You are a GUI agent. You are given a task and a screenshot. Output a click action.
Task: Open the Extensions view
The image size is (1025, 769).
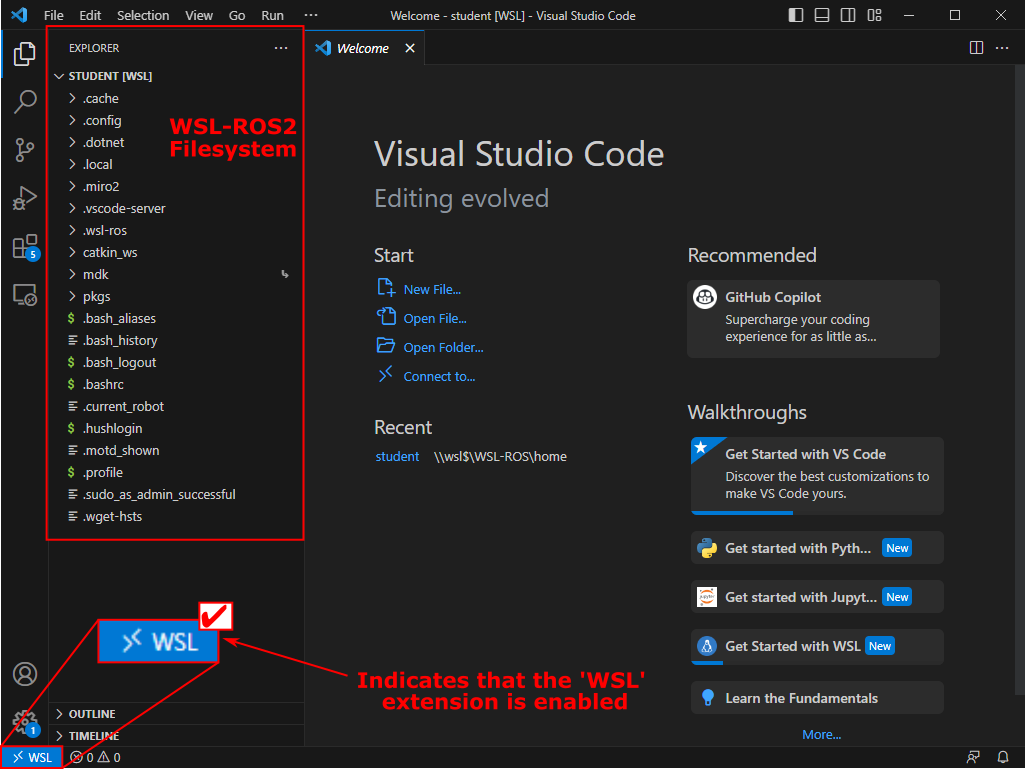pyautogui.click(x=25, y=247)
